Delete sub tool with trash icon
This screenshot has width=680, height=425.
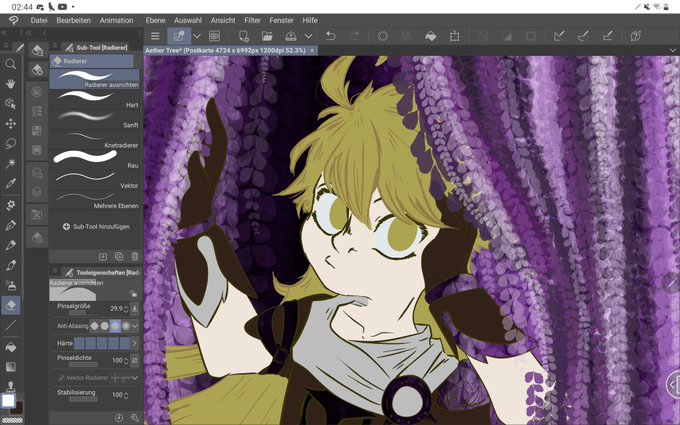135,256
